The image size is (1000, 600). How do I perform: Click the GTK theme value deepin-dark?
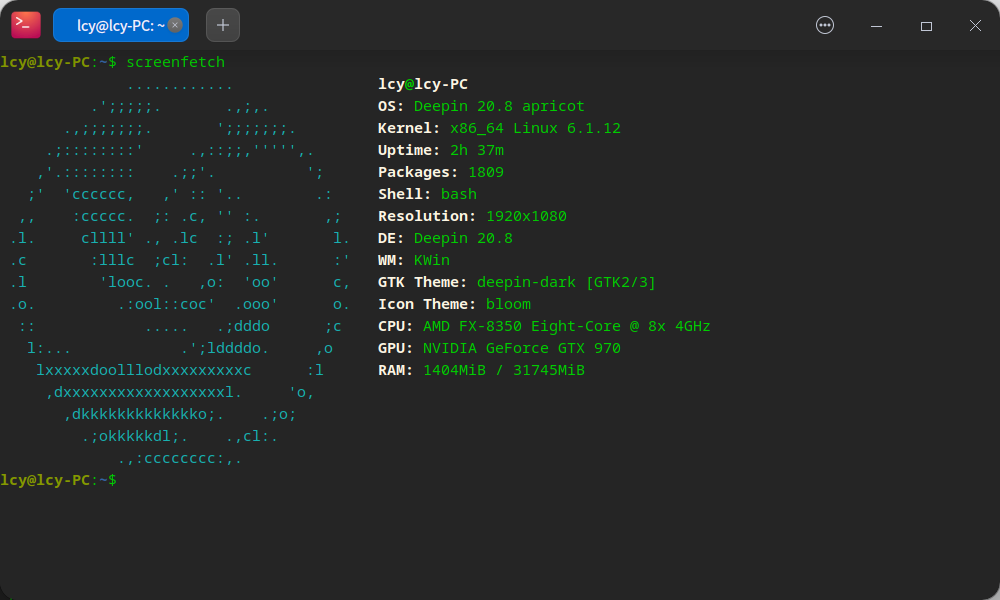click(526, 282)
